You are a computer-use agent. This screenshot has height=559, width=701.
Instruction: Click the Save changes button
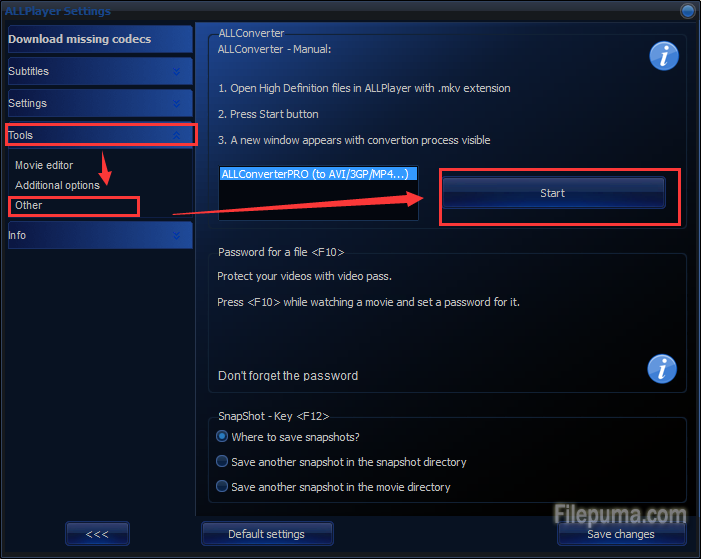coord(621,534)
